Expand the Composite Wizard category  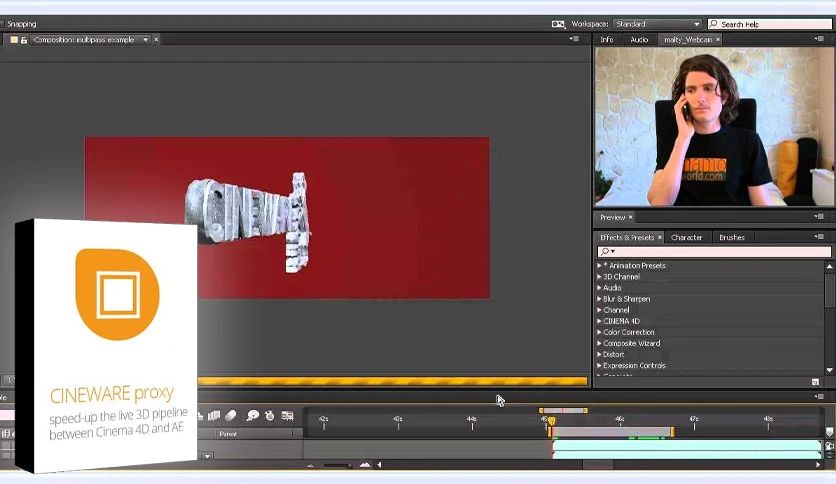pyautogui.click(x=599, y=343)
